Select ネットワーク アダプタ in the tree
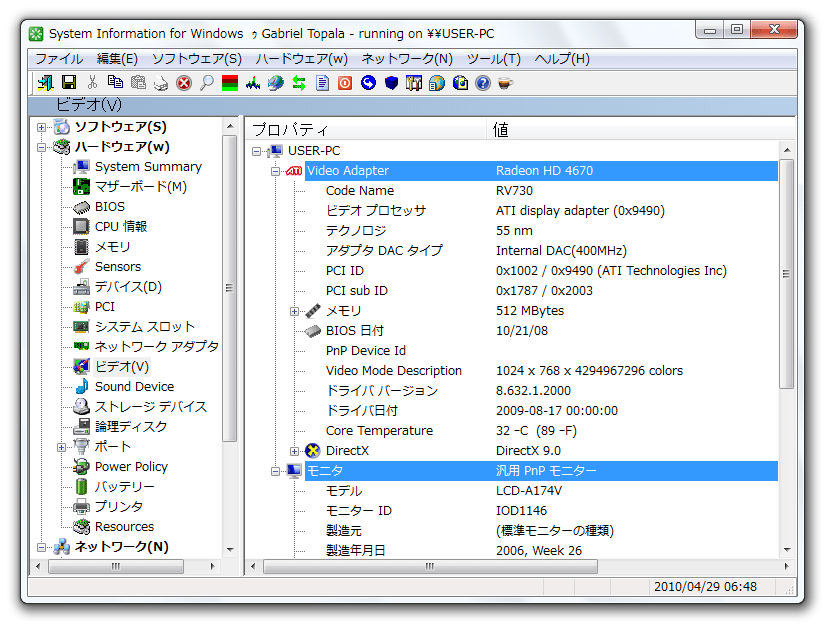Screen dimensions: 828x628 pyautogui.click(x=156, y=347)
